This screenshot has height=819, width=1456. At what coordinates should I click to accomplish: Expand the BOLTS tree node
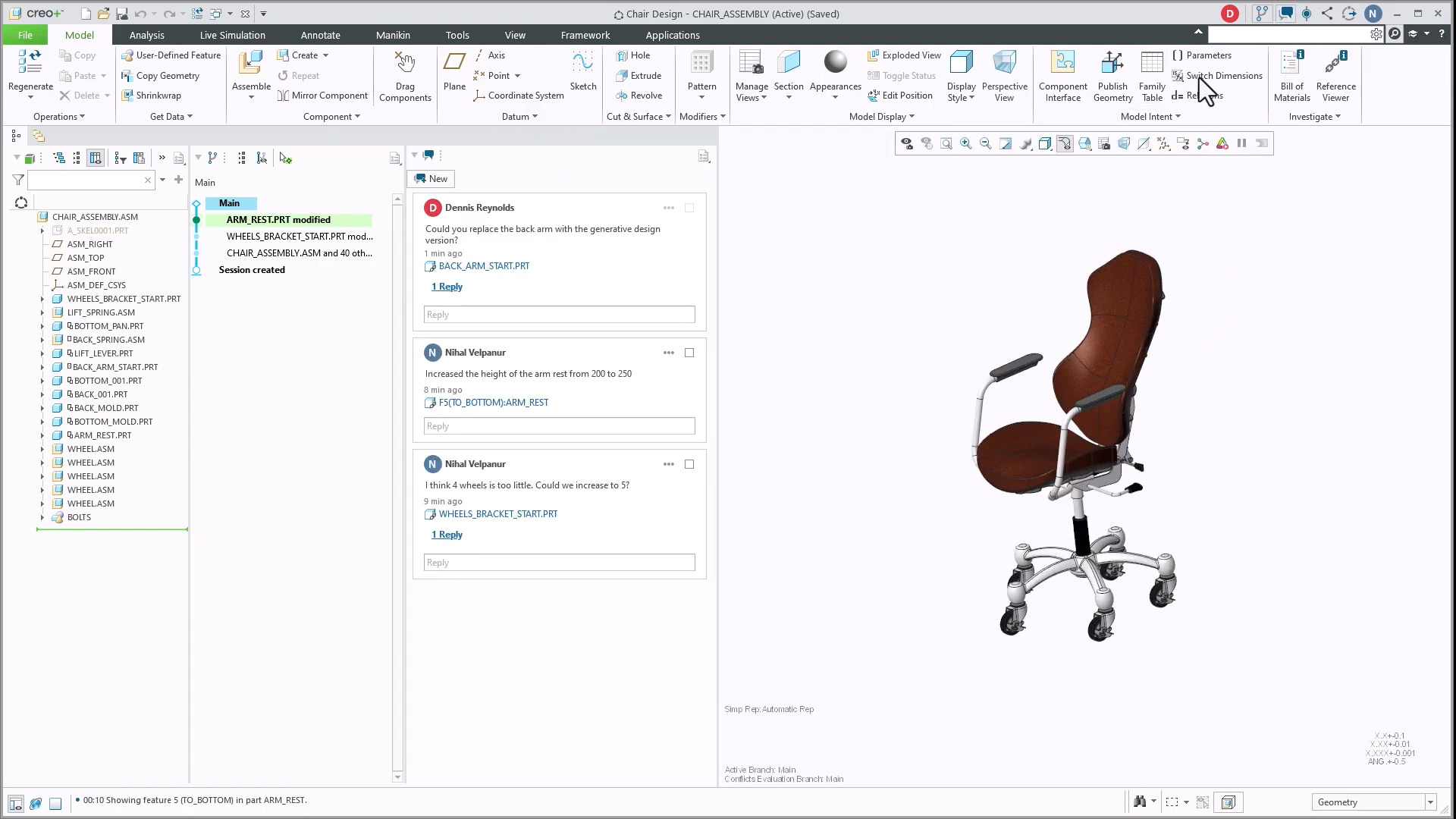pyautogui.click(x=42, y=517)
